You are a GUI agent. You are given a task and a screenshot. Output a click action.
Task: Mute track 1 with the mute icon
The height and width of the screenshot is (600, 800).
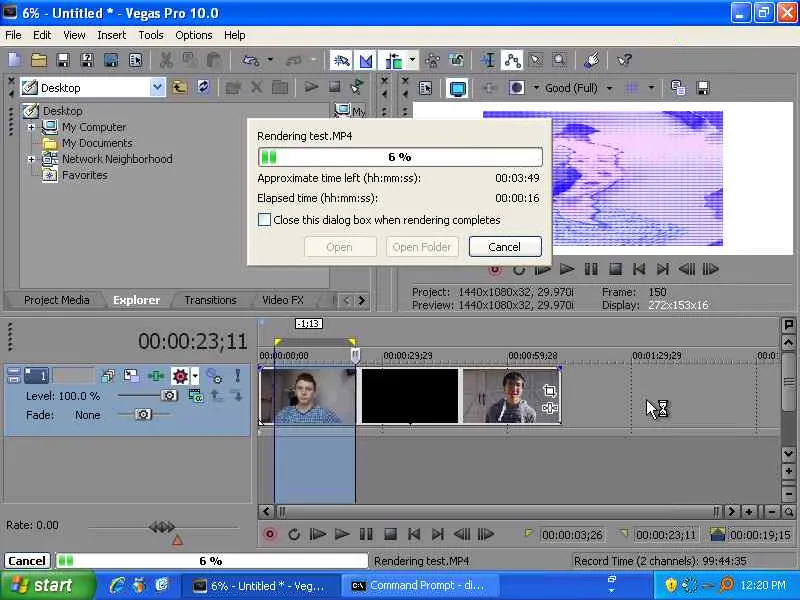(x=214, y=377)
